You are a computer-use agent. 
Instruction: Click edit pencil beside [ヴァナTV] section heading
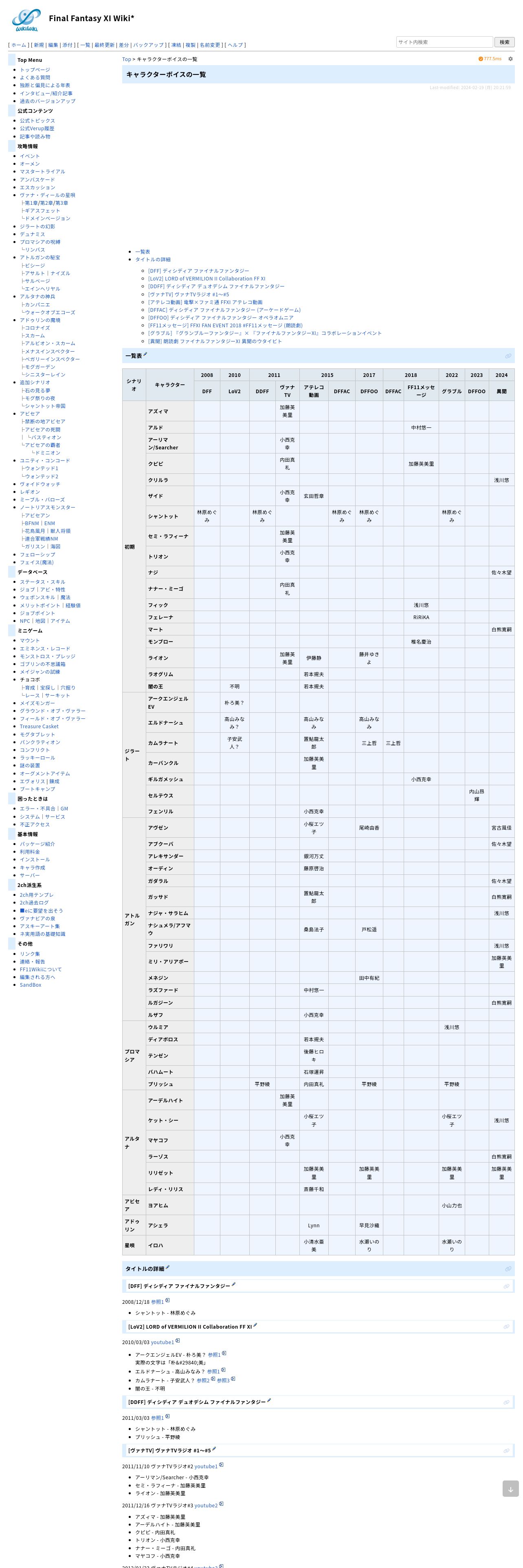pyautogui.click(x=214, y=1449)
